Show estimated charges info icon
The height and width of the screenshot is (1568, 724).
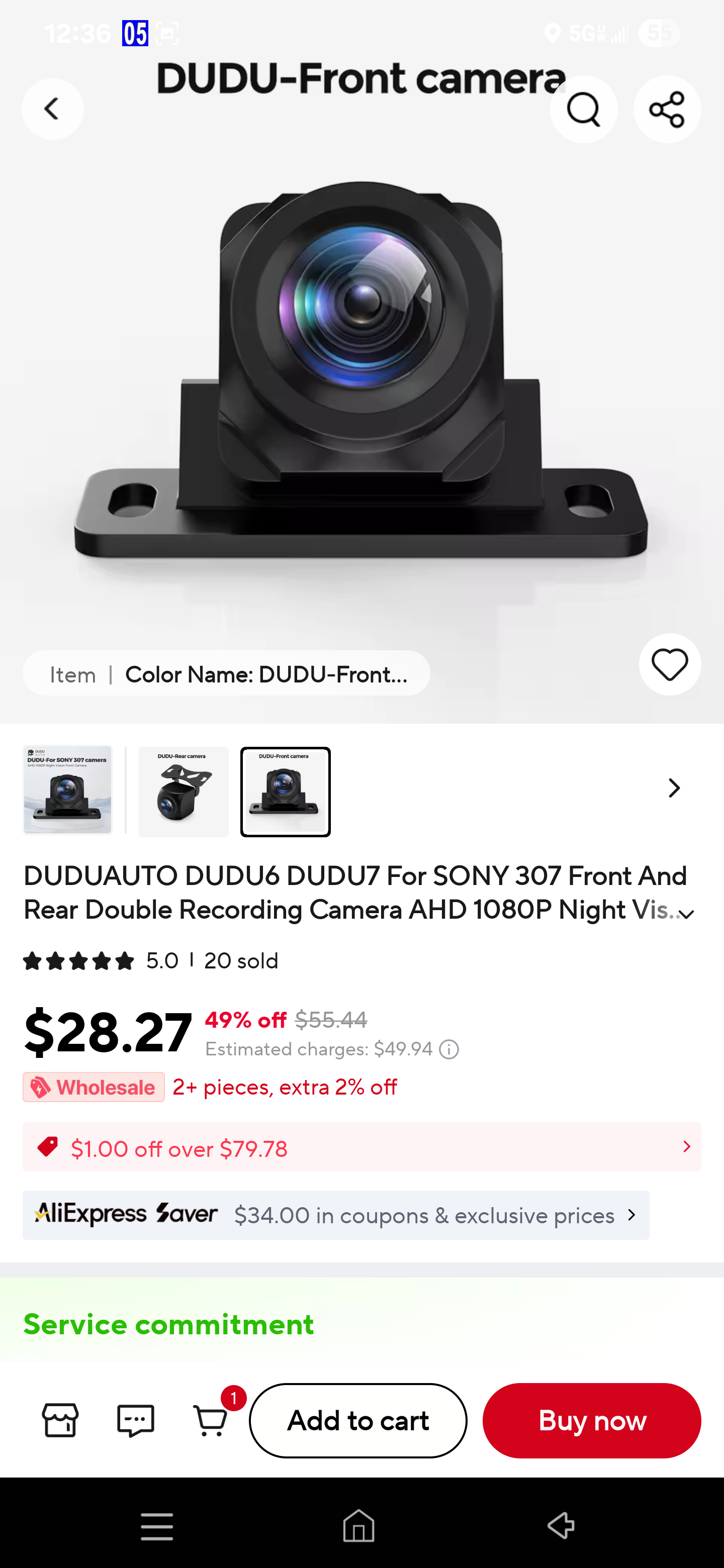point(449,1049)
